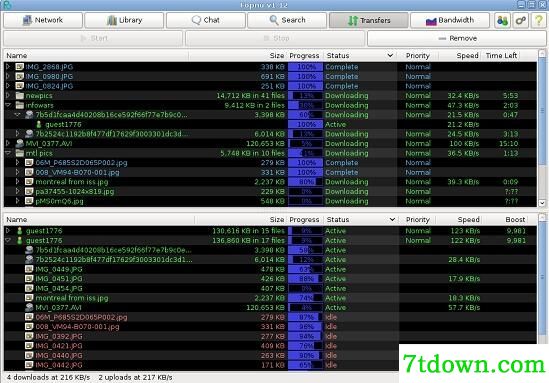Image resolution: width=549 pixels, height=383 pixels.
Task: Go to the Search tab
Action: pyautogui.click(x=287, y=20)
